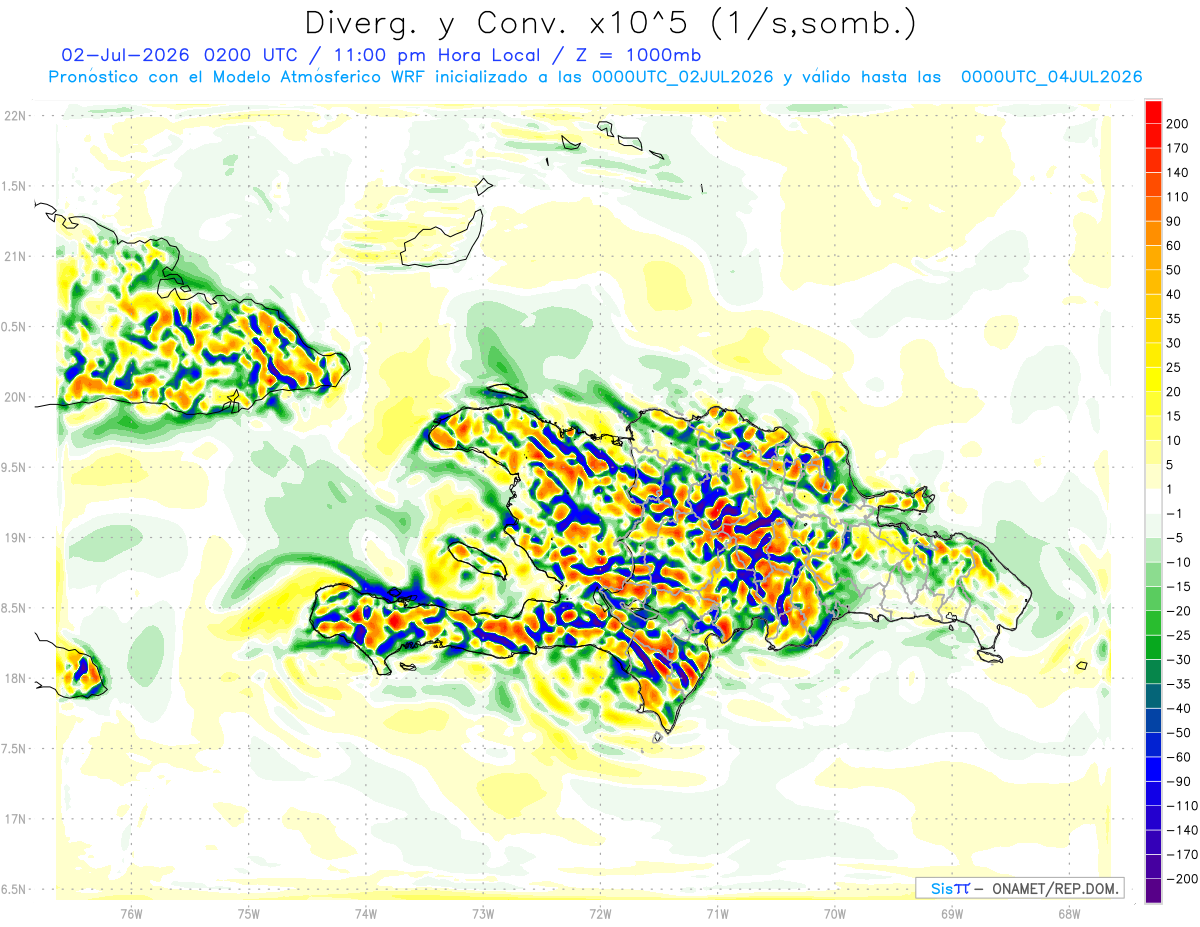The image size is (1200, 927).
Task: Click the dark purple swatch below -200
Action: [x=1153, y=890]
